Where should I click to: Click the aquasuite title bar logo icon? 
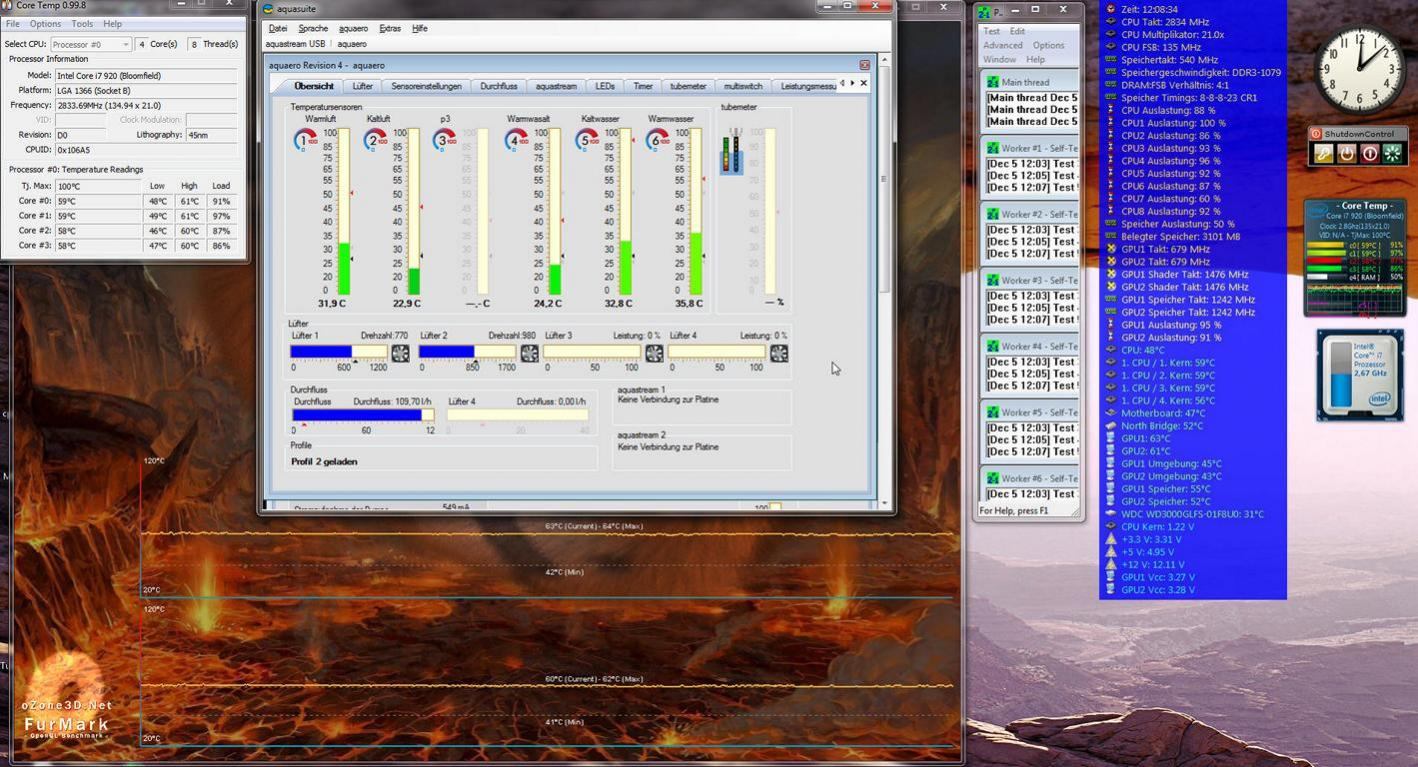268,9
